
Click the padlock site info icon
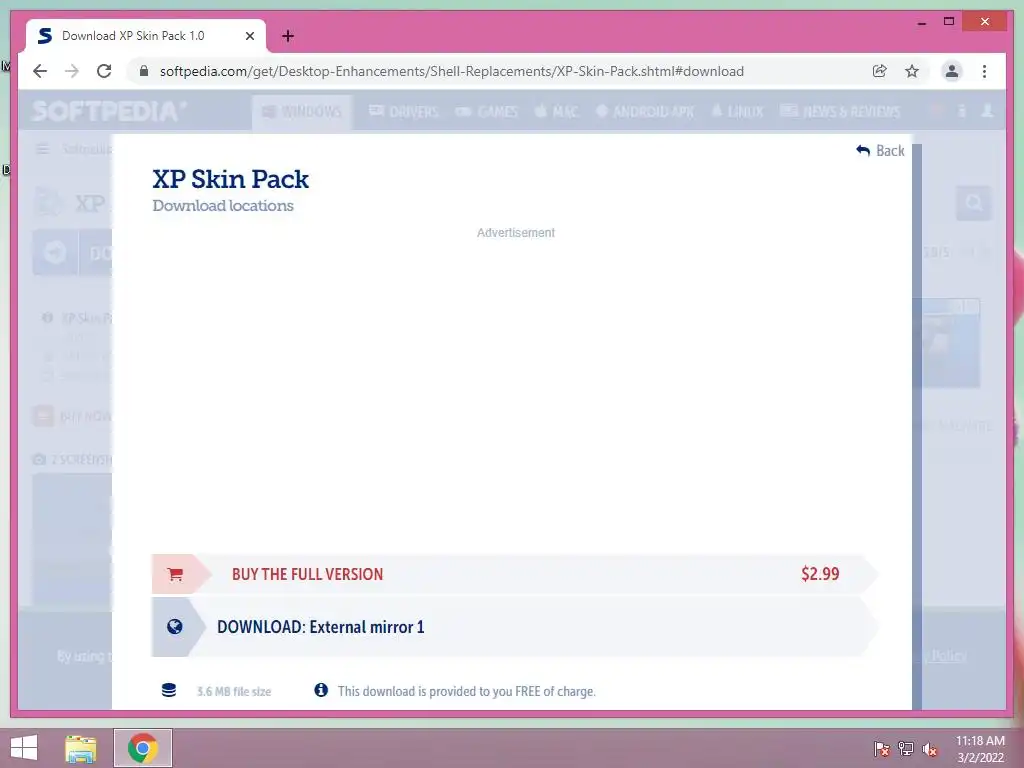[144, 71]
